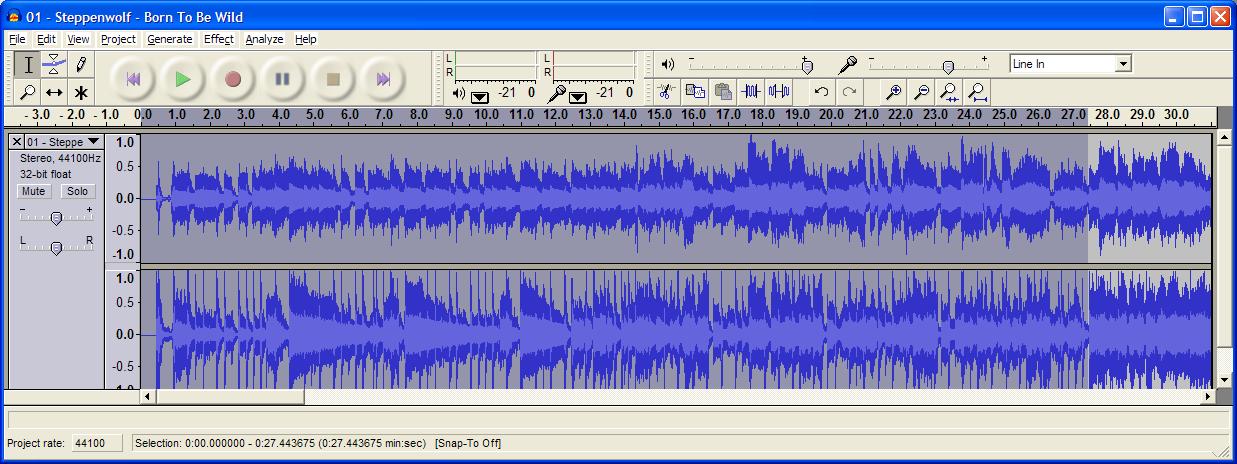The height and width of the screenshot is (464, 1237).
Task: Click the green Play button
Action: [x=183, y=79]
